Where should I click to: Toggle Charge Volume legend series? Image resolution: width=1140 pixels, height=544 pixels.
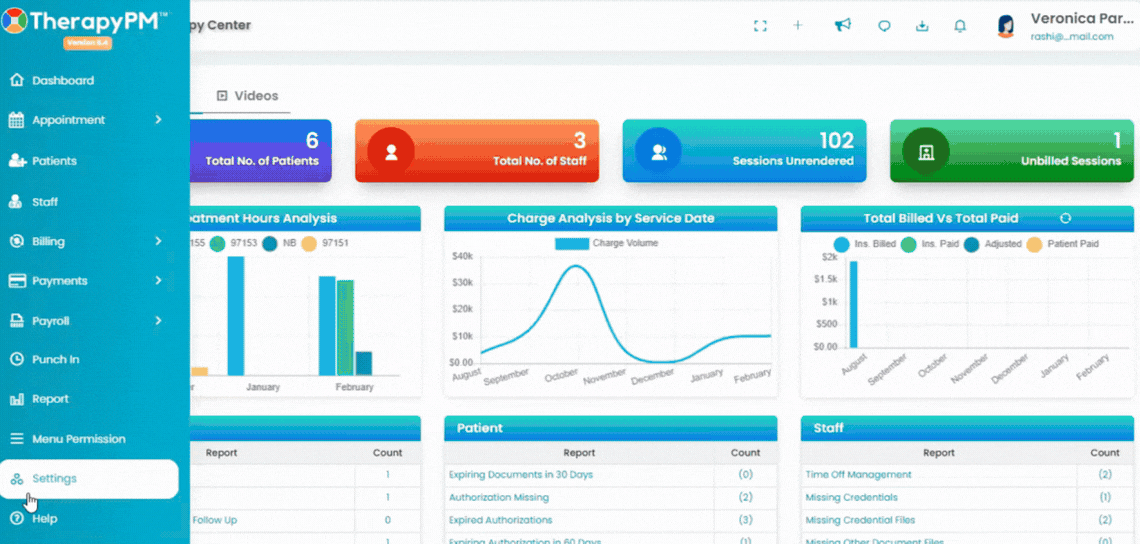(606, 244)
